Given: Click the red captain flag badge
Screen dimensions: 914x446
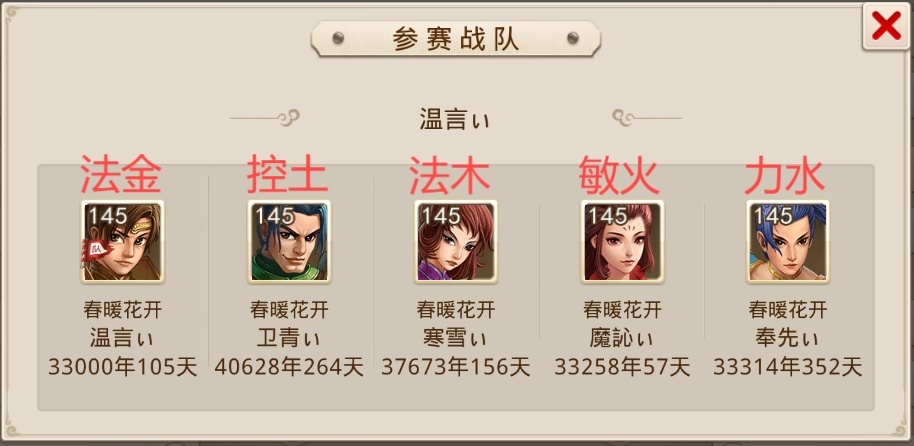Looking at the screenshot, I should tap(92, 251).
